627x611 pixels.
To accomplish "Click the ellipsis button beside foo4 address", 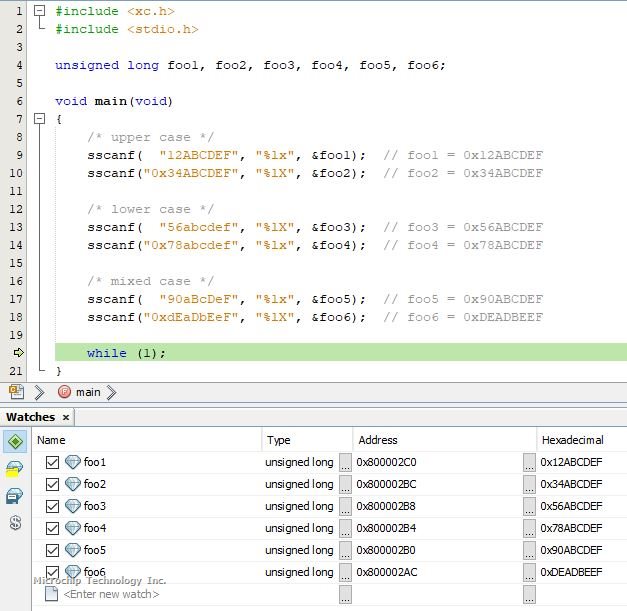I will 529,528.
